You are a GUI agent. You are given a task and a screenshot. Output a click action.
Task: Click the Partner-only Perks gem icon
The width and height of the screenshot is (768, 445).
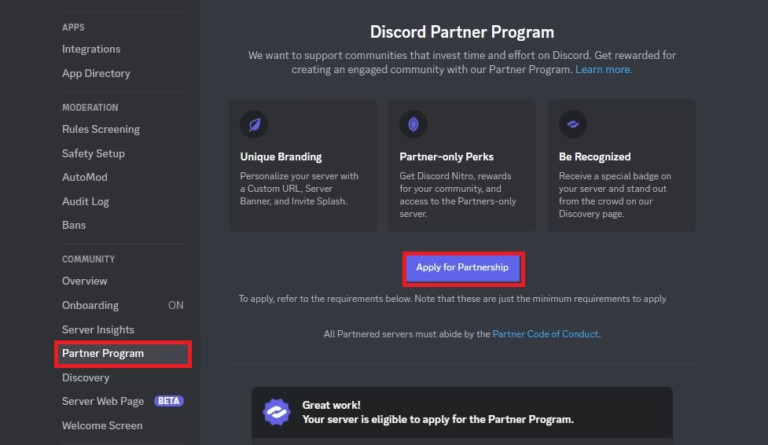[x=413, y=123]
